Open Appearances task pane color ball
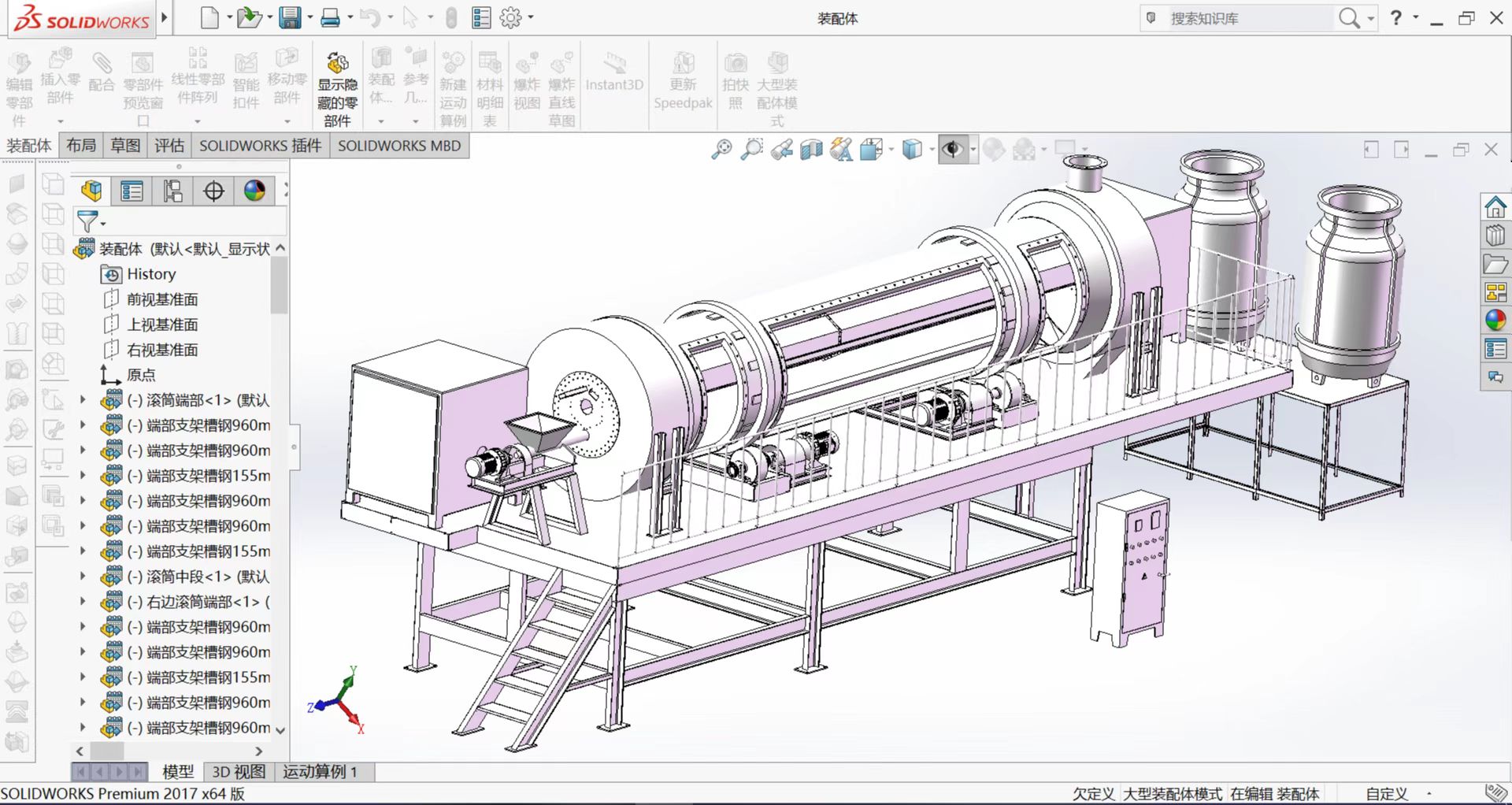Screen dimensions: 1512x805 1495,321
